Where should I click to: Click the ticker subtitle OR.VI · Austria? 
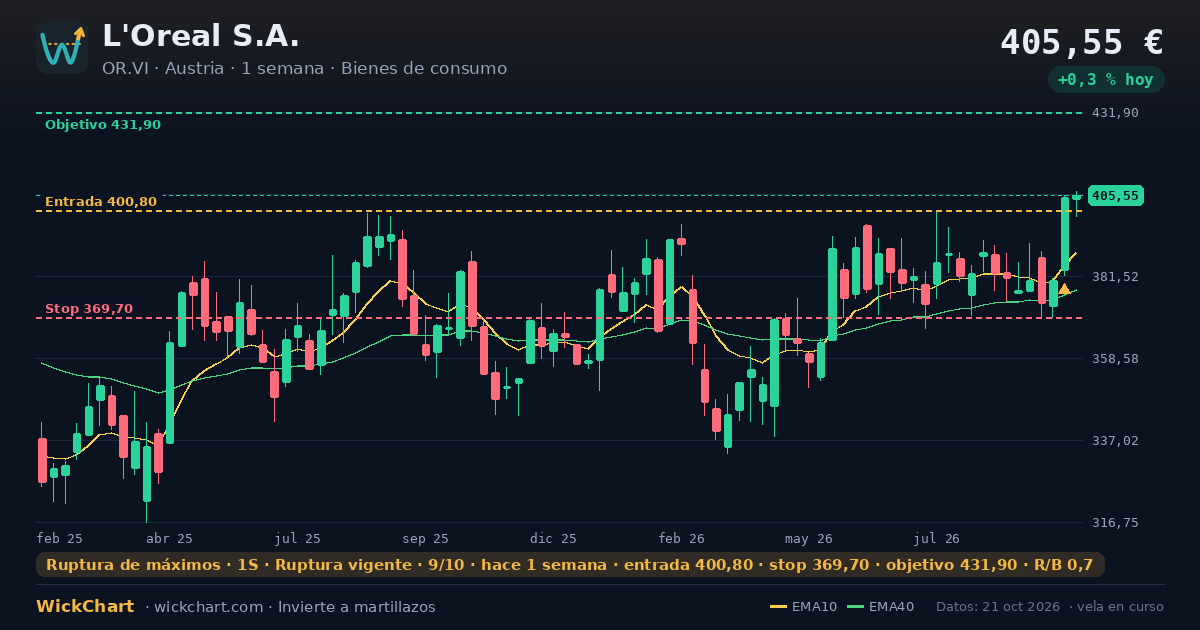tap(163, 69)
